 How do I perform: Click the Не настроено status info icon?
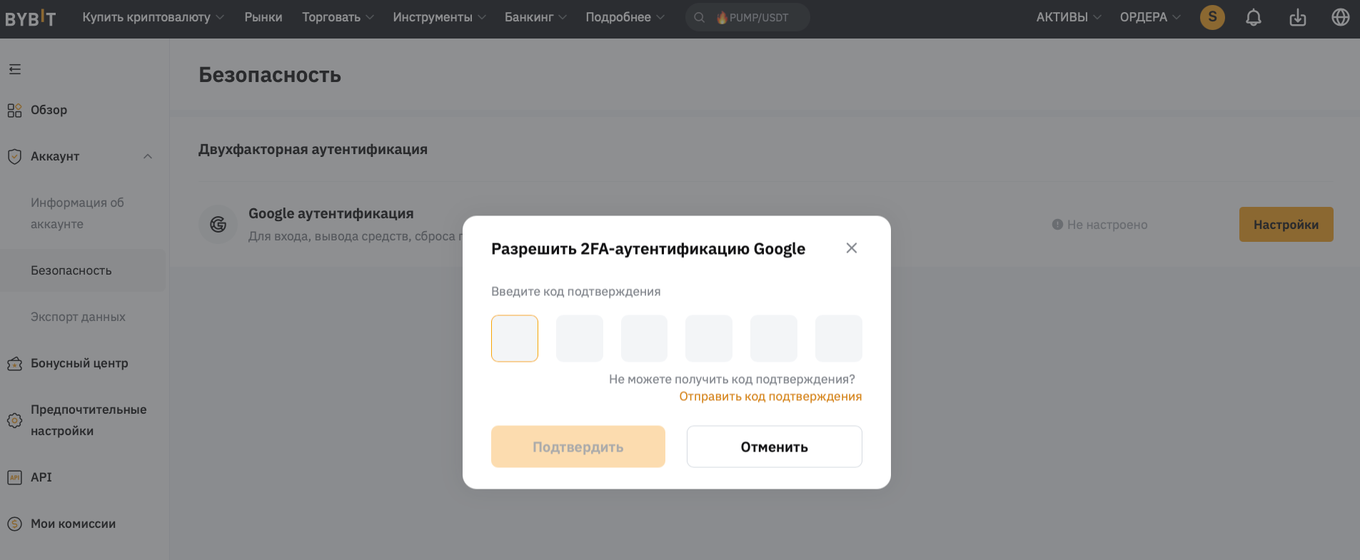pos(1057,225)
